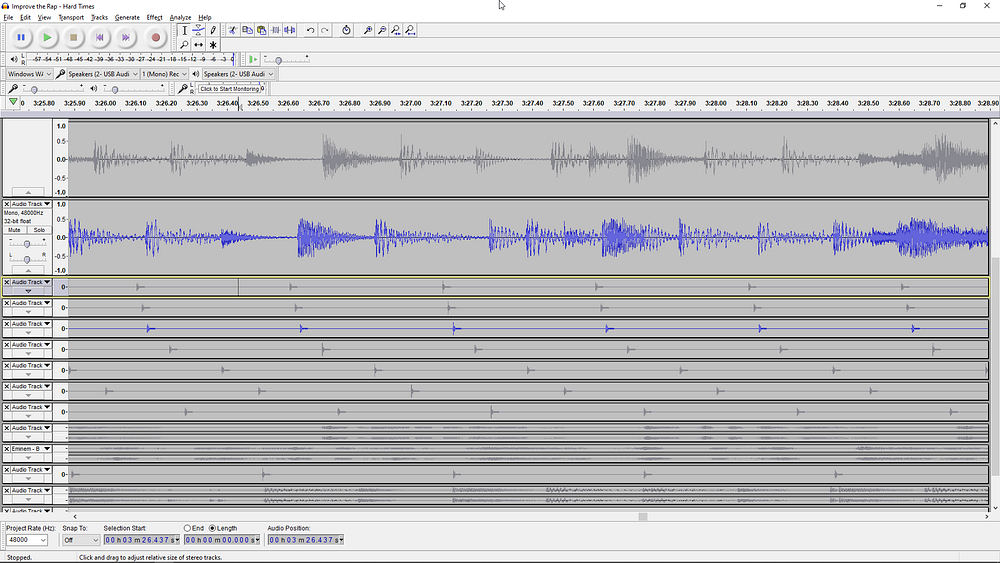
Task: Select the Multi-Tool asterisk mode
Action: (213, 45)
